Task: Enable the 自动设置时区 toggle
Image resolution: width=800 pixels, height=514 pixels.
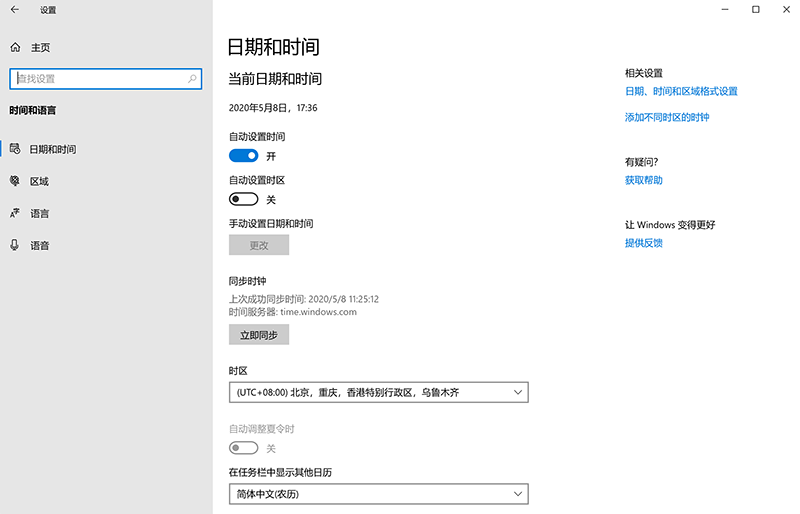Action: click(x=244, y=199)
